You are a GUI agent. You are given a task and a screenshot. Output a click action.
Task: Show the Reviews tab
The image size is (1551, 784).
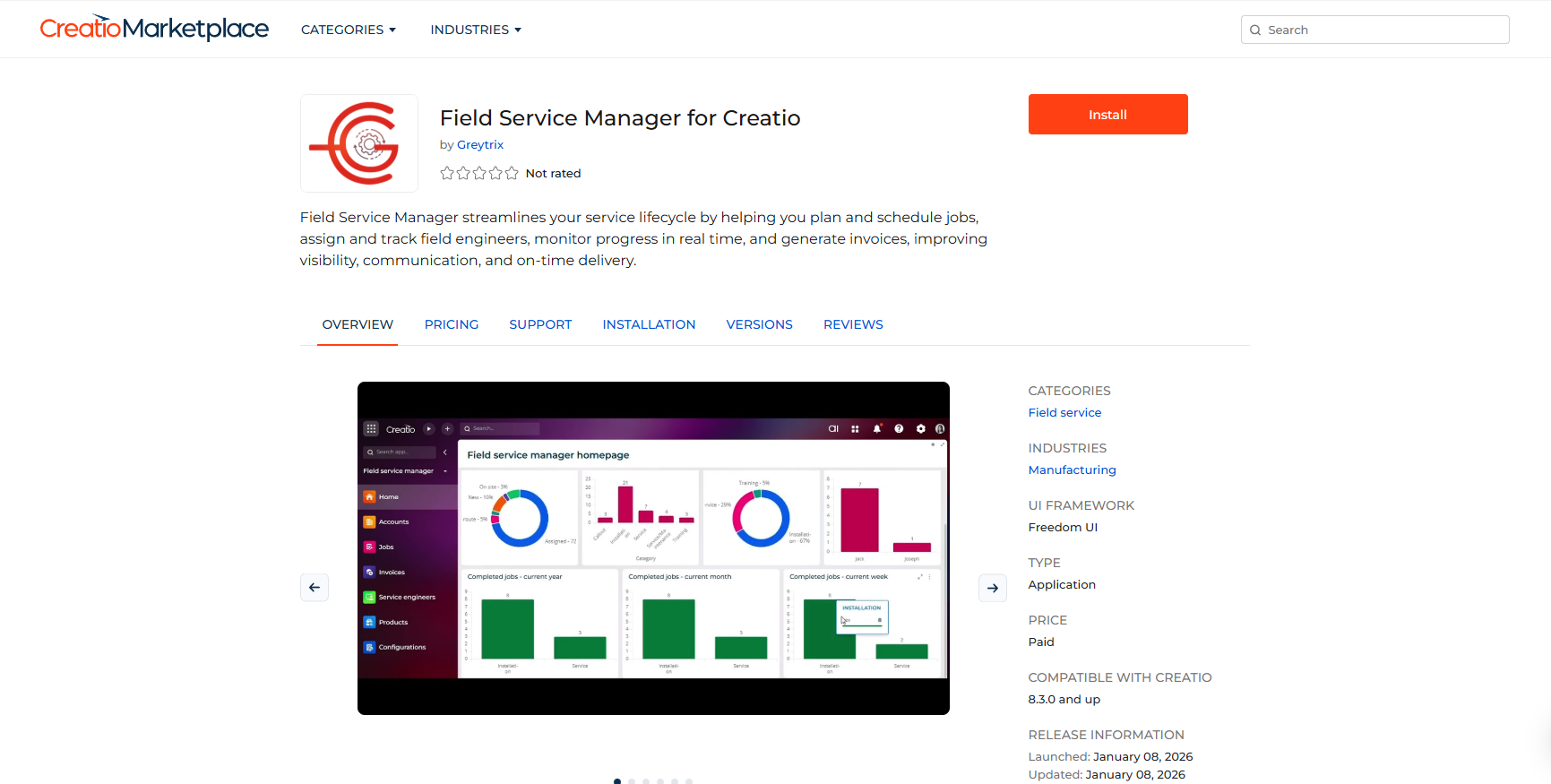pyautogui.click(x=853, y=324)
